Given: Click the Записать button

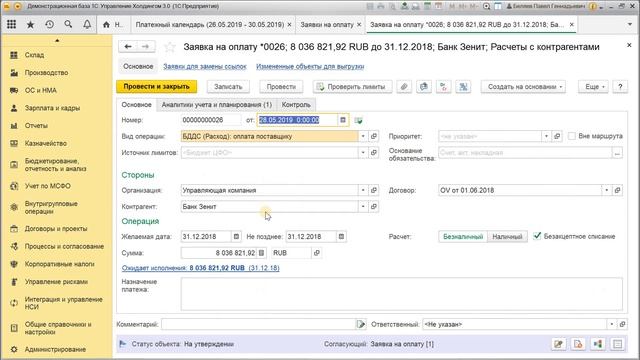Looking at the screenshot, I should click(228, 87).
